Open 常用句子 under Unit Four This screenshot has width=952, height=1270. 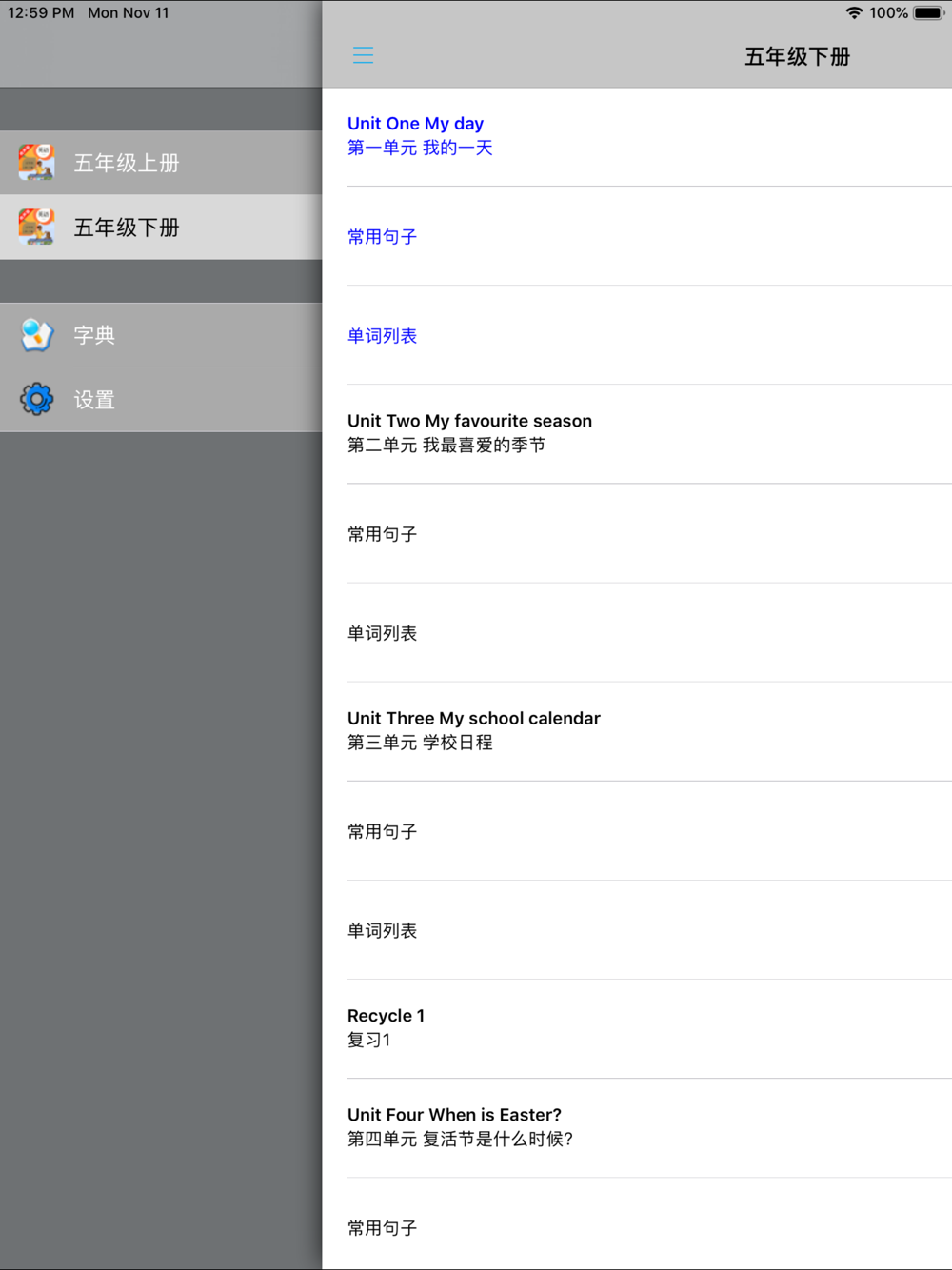click(x=637, y=1224)
